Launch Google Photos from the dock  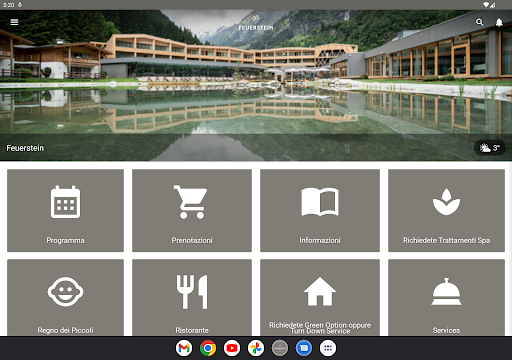(256, 348)
